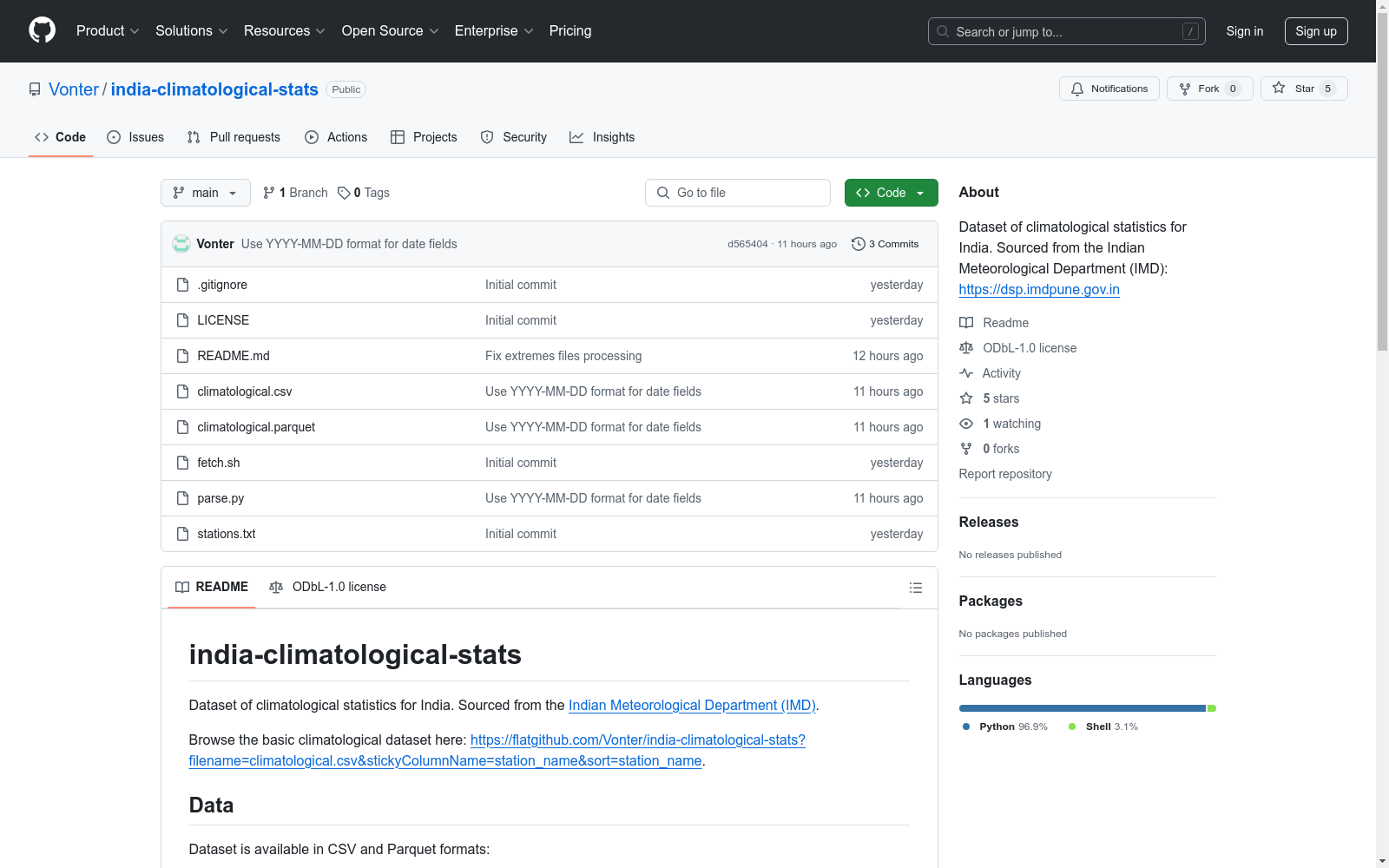This screenshot has width=1389, height=868.
Task: Open the GitHub home logo
Action: tap(42, 30)
